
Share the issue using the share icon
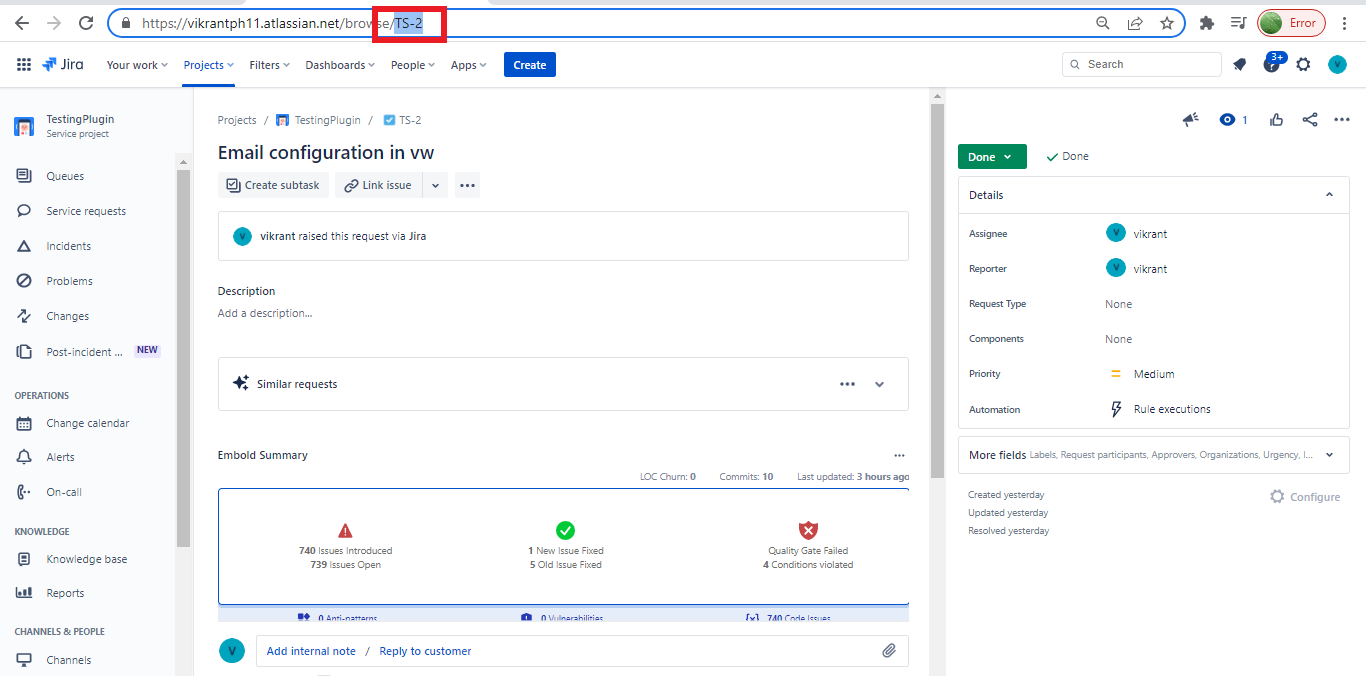coord(1310,119)
